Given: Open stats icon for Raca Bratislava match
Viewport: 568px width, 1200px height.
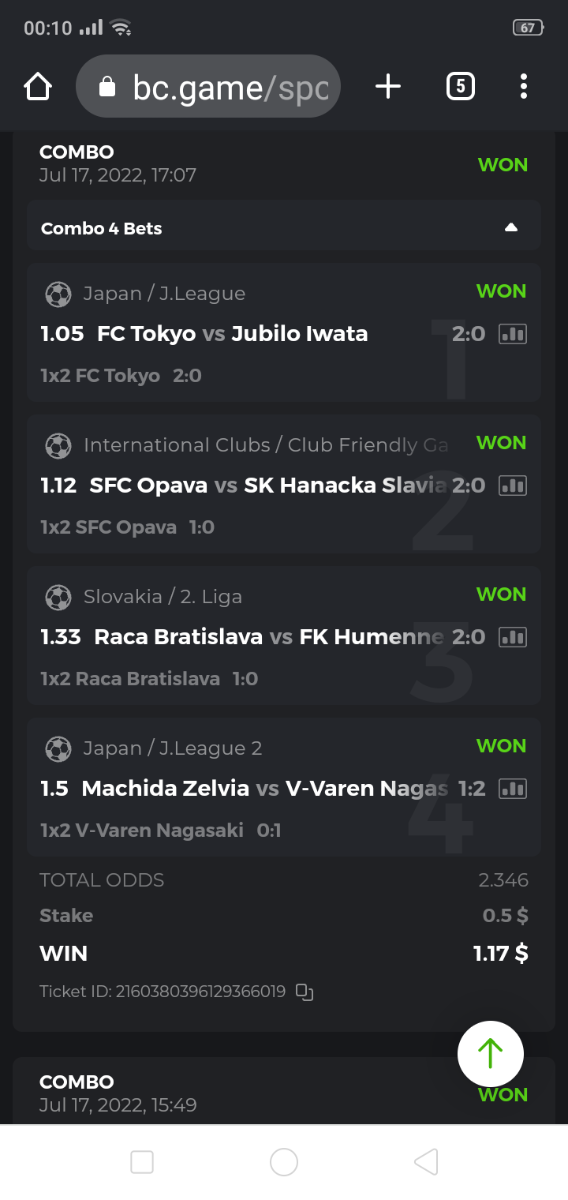Looking at the screenshot, I should pyautogui.click(x=512, y=637).
